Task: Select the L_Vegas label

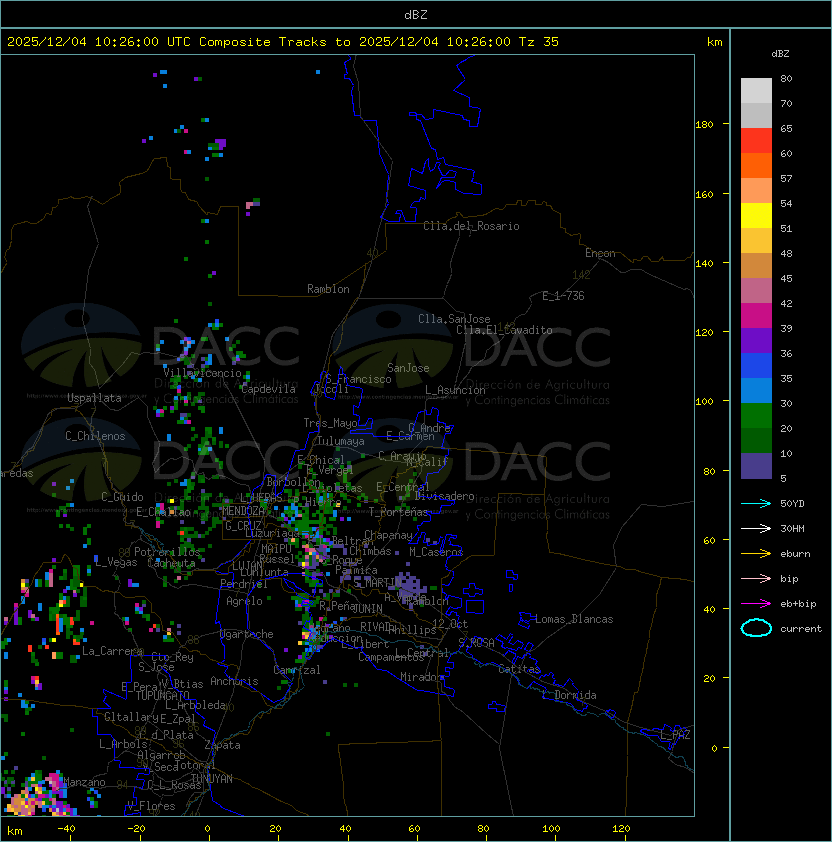Action: pyautogui.click(x=116, y=562)
